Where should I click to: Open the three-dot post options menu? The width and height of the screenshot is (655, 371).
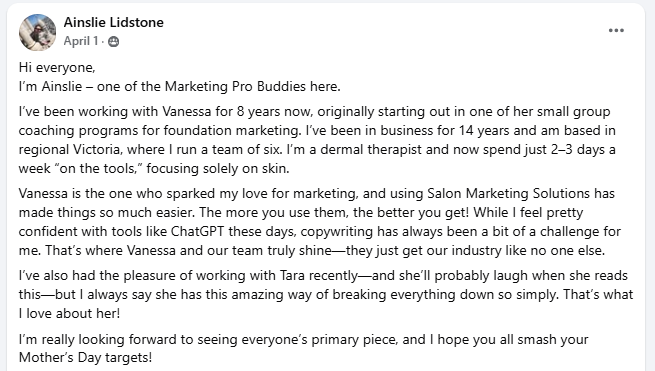(616, 30)
